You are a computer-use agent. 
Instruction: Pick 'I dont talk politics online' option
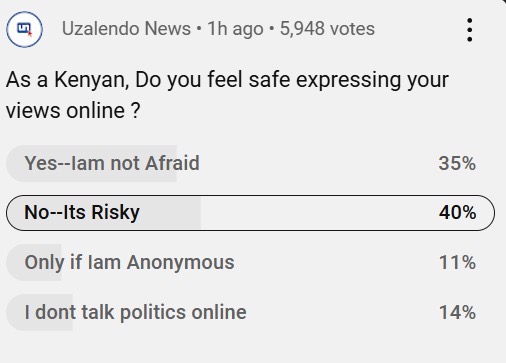(250, 312)
